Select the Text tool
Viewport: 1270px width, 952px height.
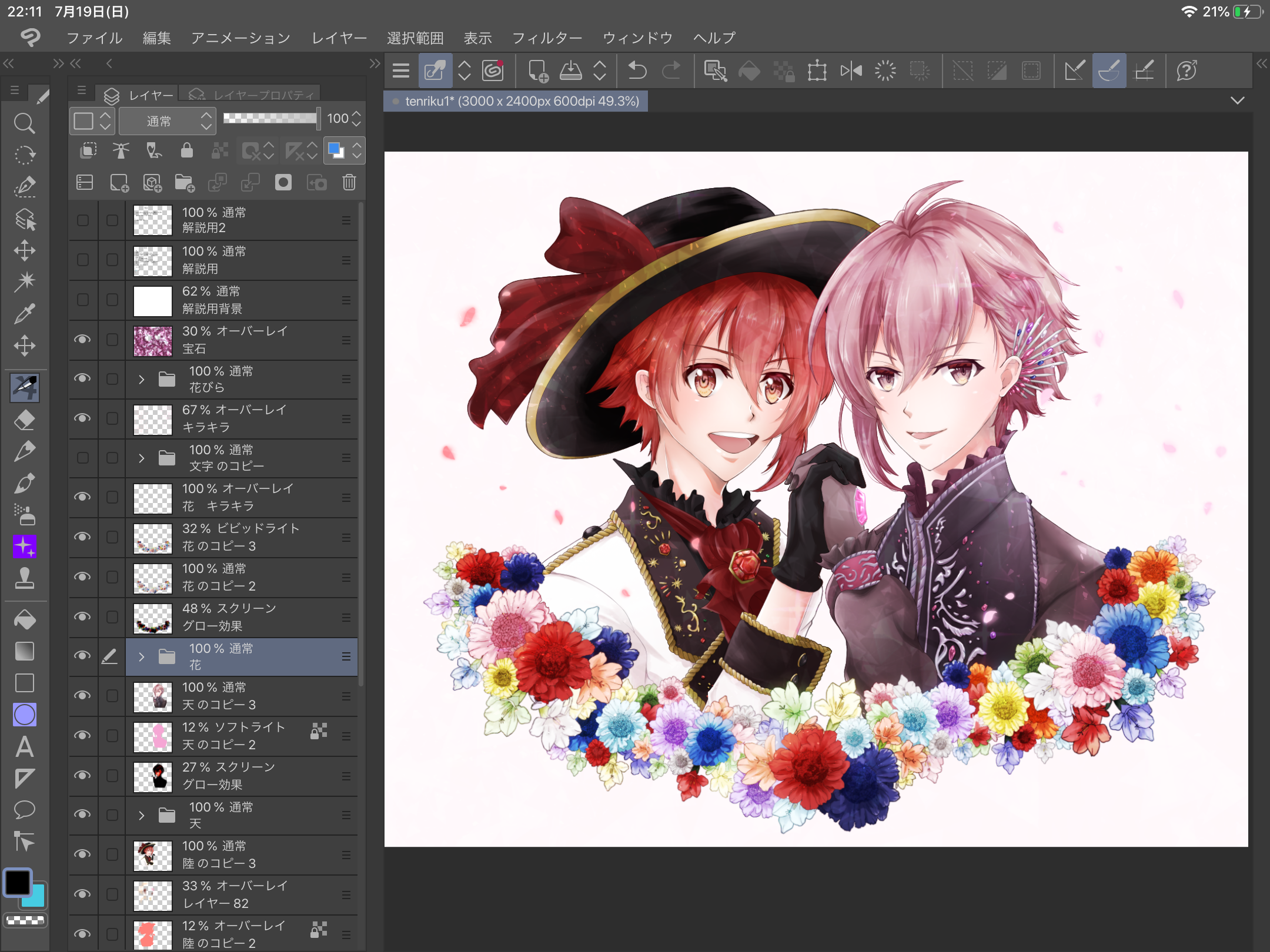coord(25,746)
